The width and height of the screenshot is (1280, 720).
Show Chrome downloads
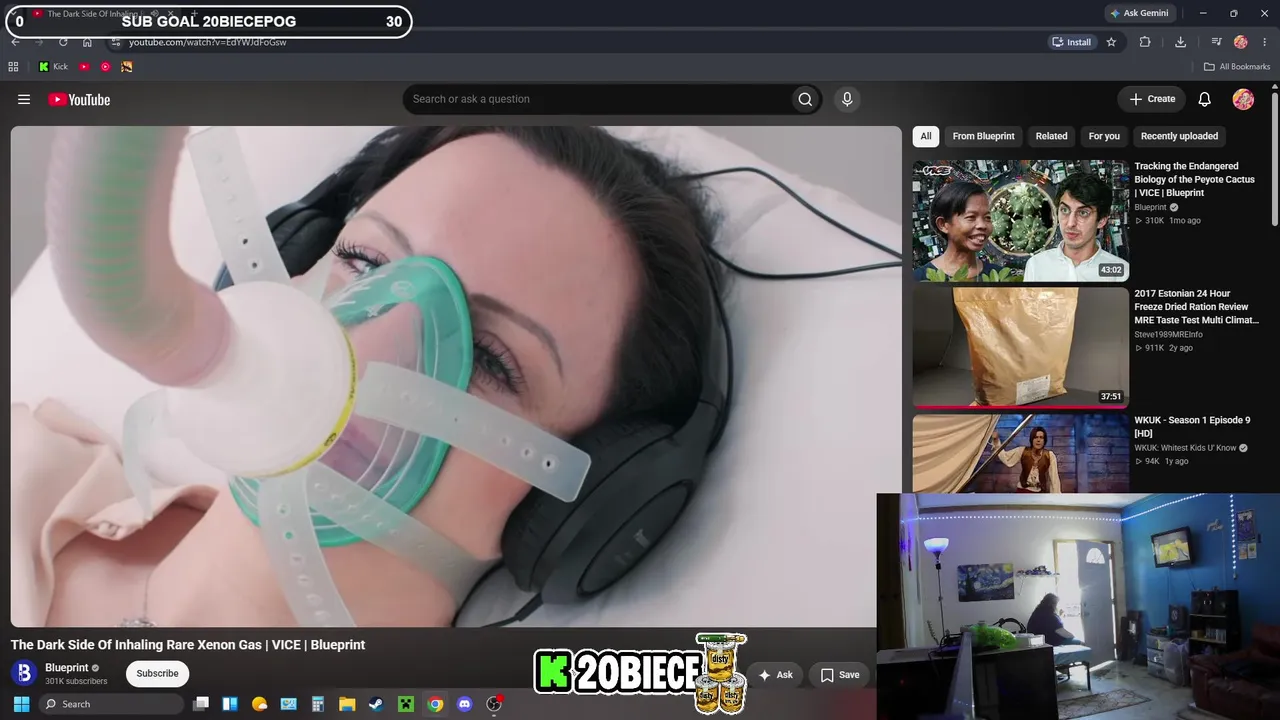point(1180,42)
